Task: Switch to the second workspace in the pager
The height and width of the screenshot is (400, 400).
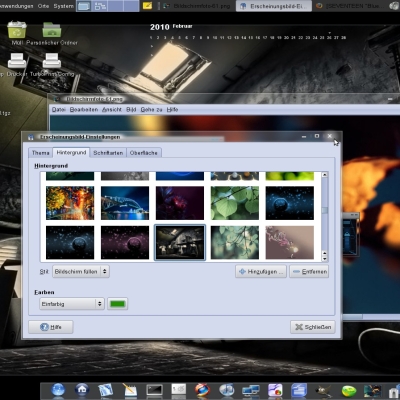Action: coord(100,6)
